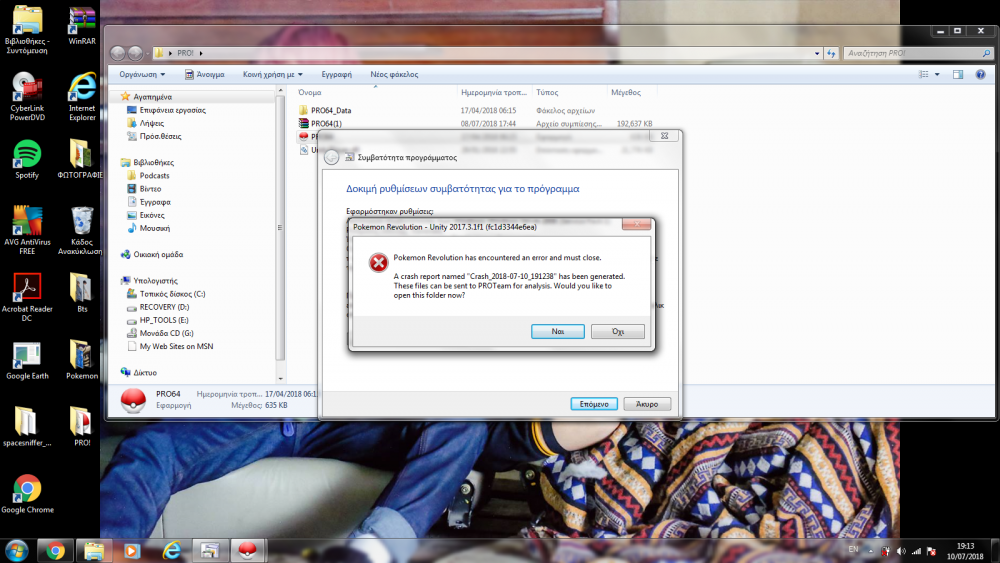The height and width of the screenshot is (563, 1000).
Task: Launch Acrobat Reader DC from the desktop
Action: tap(27, 296)
